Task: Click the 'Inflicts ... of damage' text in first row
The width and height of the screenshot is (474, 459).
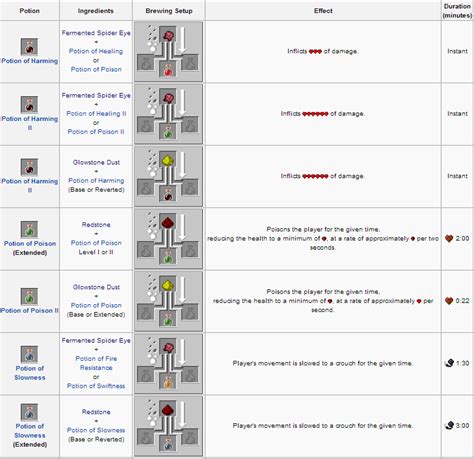Action: point(323,51)
